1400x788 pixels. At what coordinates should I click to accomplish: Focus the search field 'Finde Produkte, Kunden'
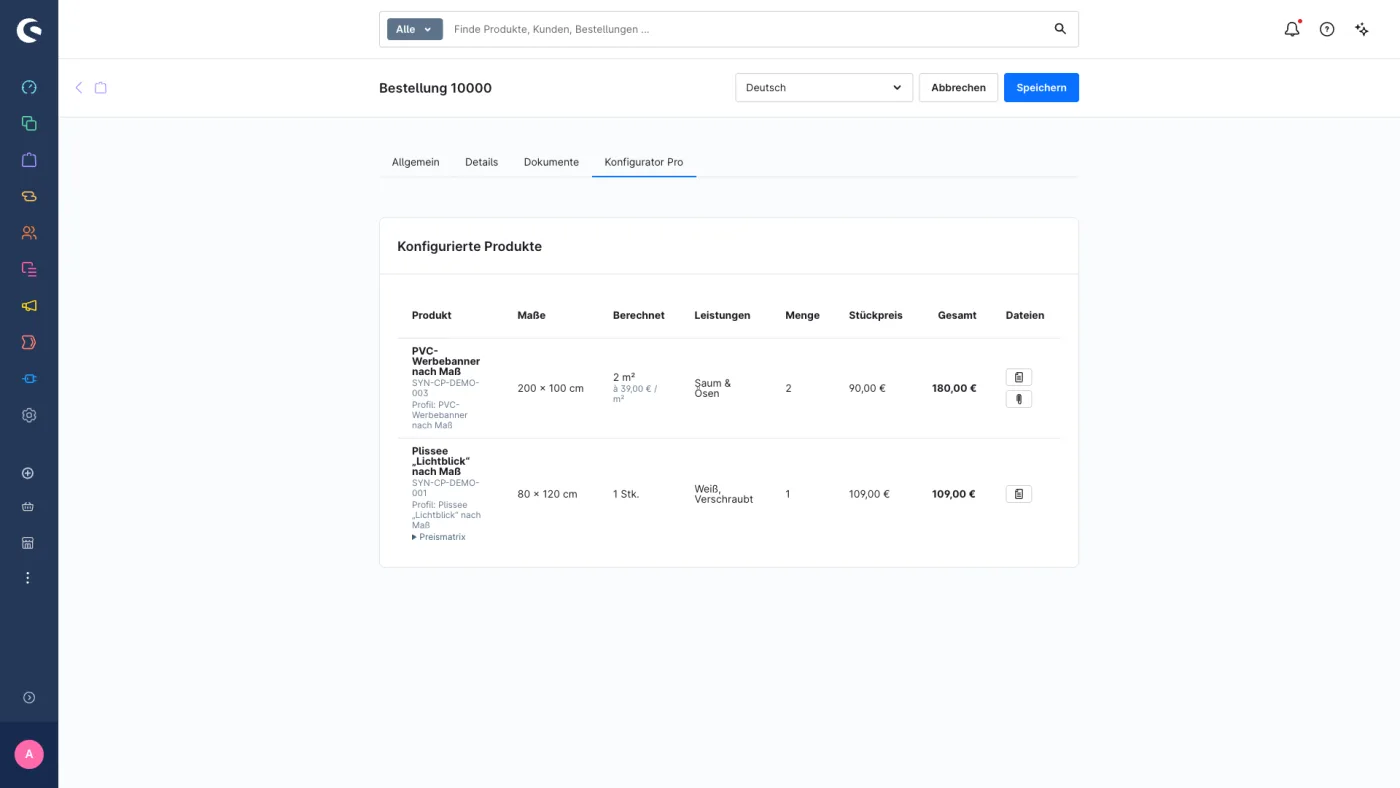pyautogui.click(x=745, y=29)
